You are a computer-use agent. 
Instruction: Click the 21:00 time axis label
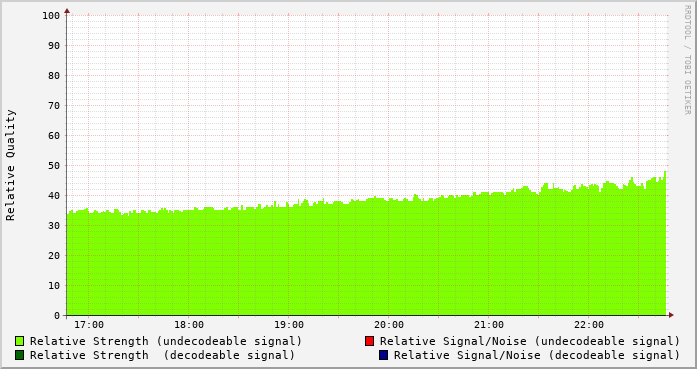point(489,325)
